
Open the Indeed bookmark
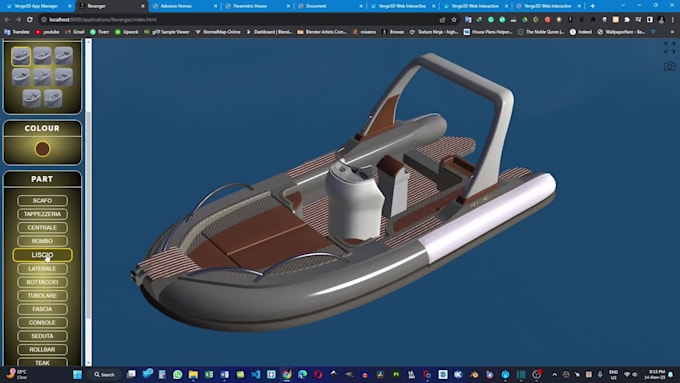coord(581,32)
